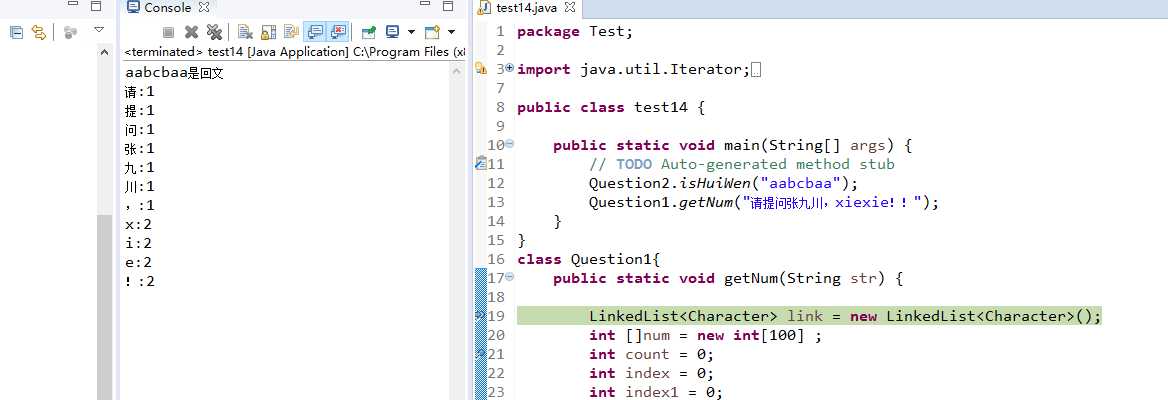The image size is (1168, 400).
Task: Click the 'x:2' console output line
Action: (x=139, y=225)
